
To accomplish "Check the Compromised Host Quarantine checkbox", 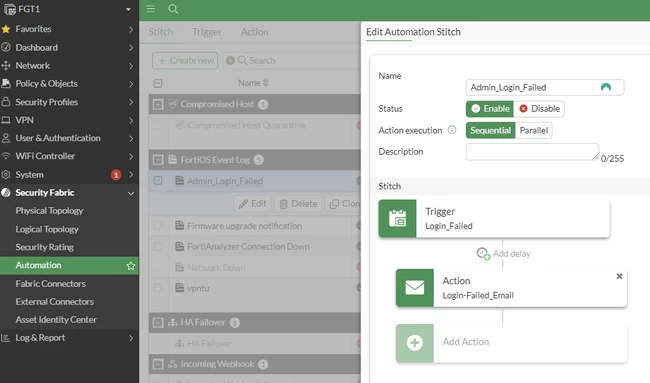I will coord(158,125).
